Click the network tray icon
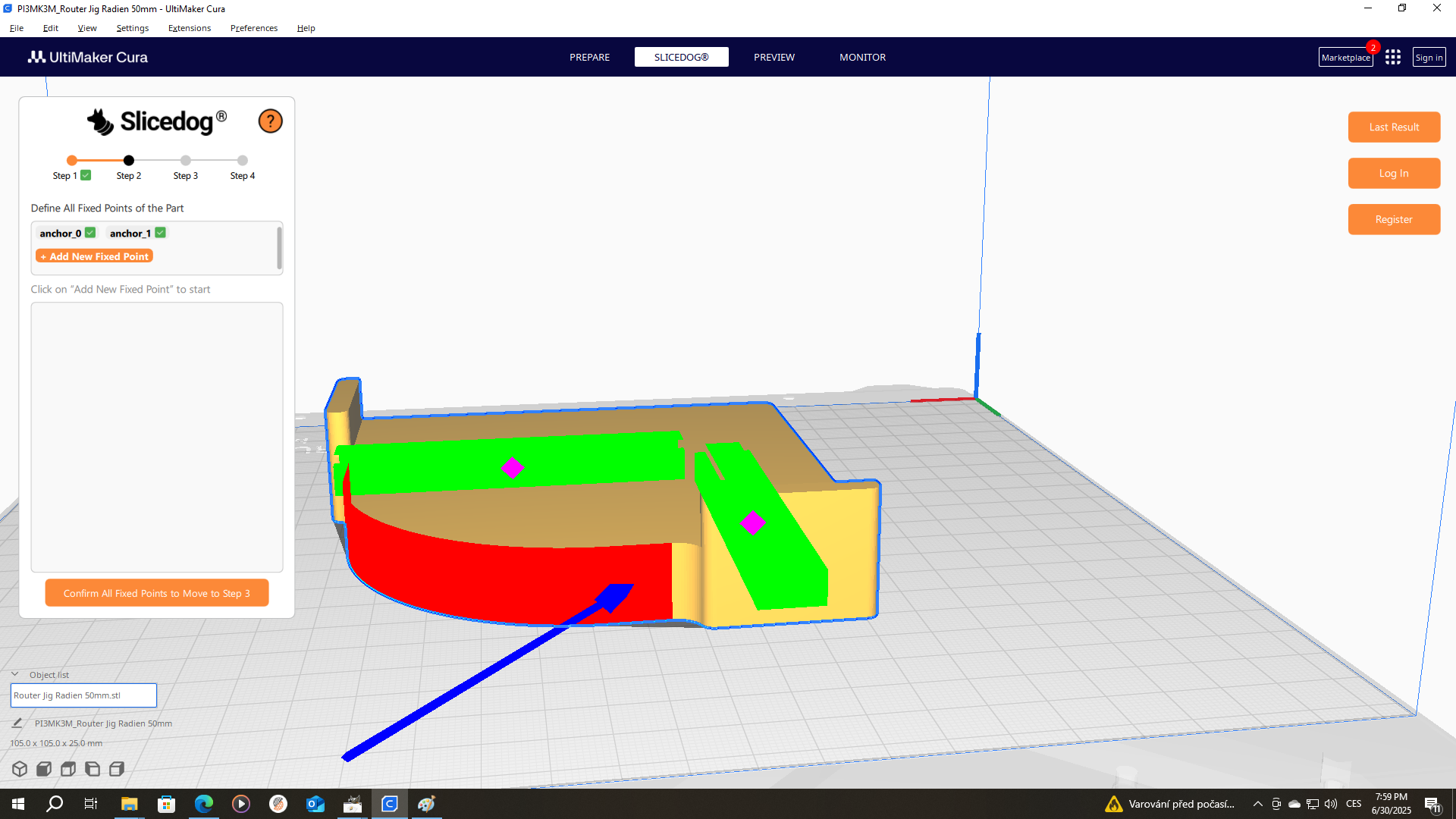 [x=1313, y=804]
